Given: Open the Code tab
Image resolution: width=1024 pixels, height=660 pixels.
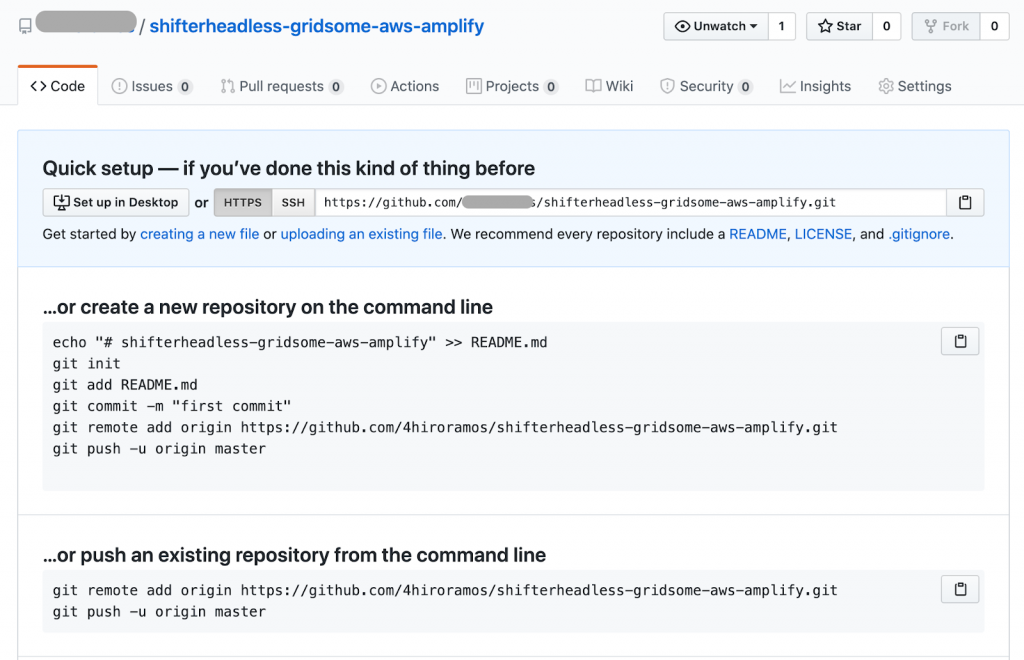Looking at the screenshot, I should (x=58, y=86).
